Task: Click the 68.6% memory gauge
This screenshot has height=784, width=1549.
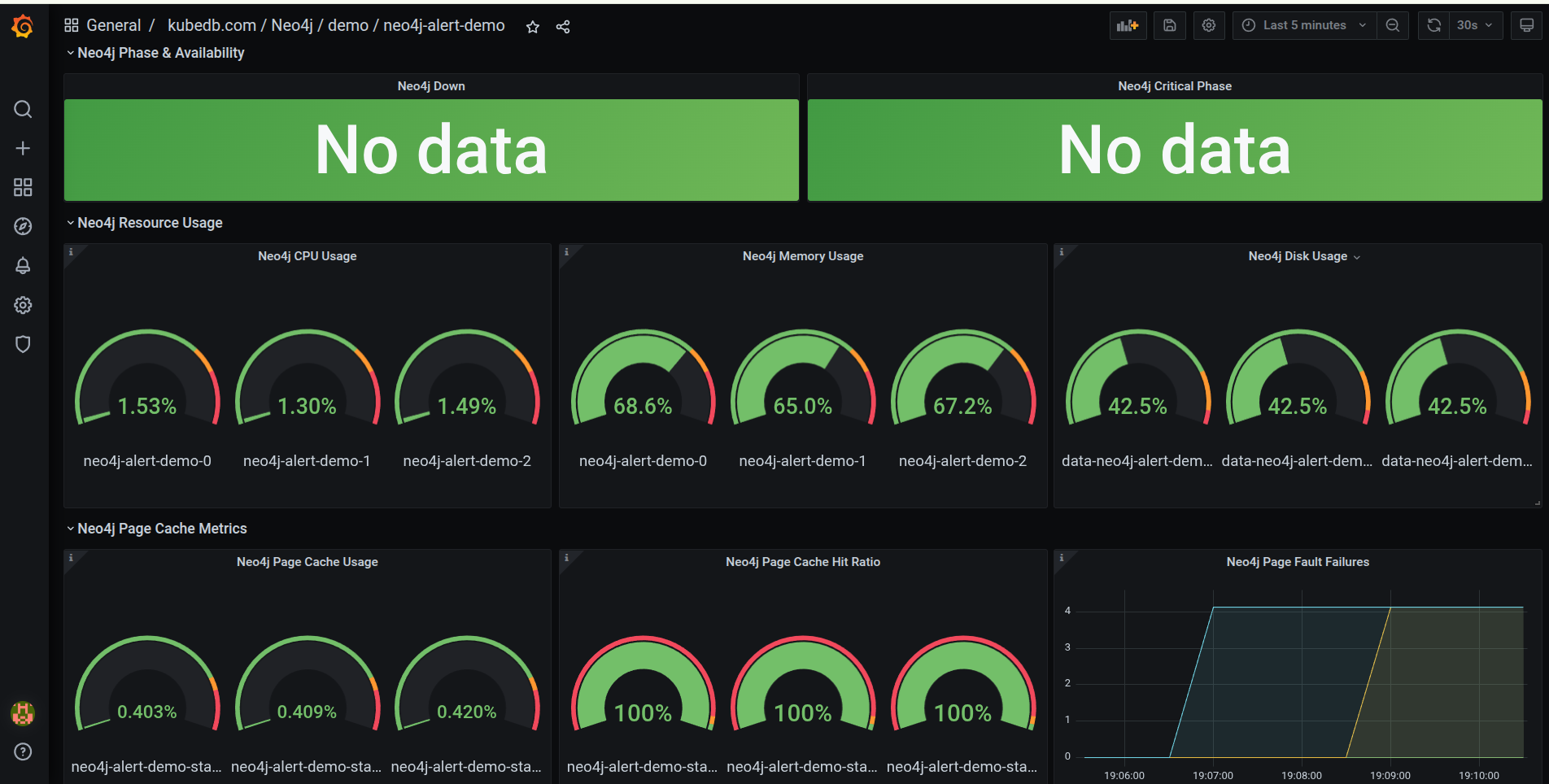Action: (x=643, y=378)
